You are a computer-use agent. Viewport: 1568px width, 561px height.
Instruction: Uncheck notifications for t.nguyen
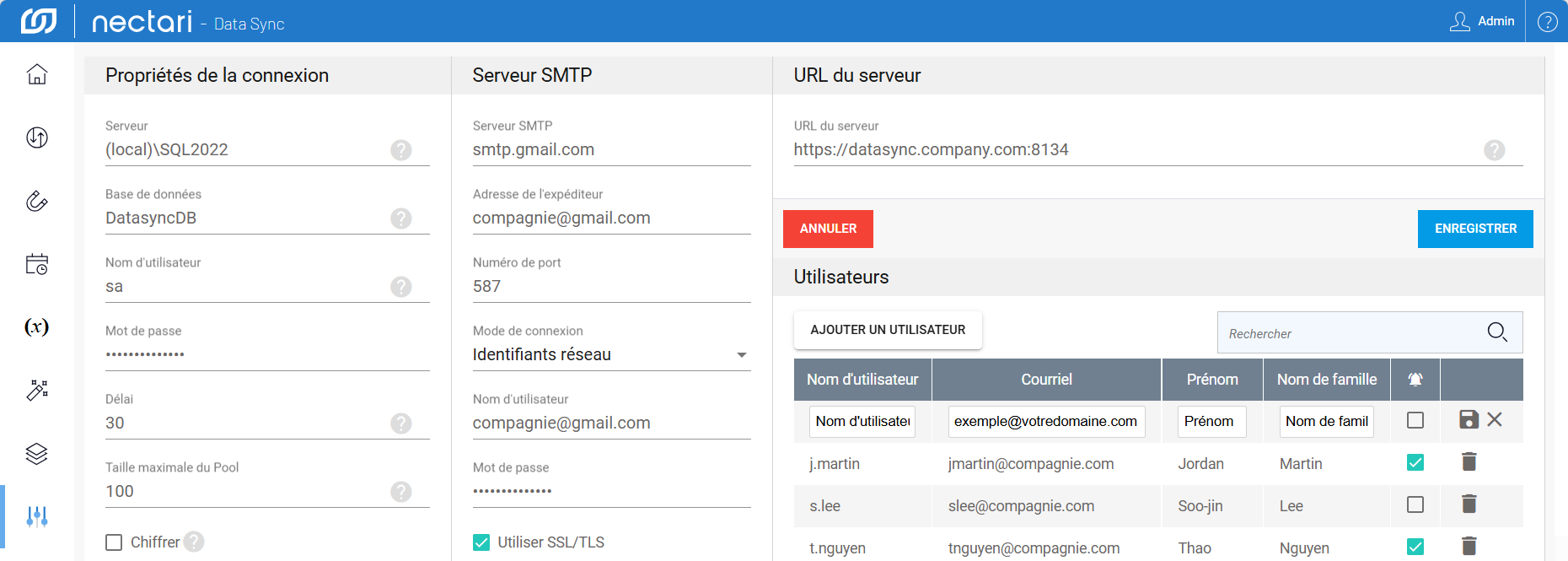click(1415, 547)
